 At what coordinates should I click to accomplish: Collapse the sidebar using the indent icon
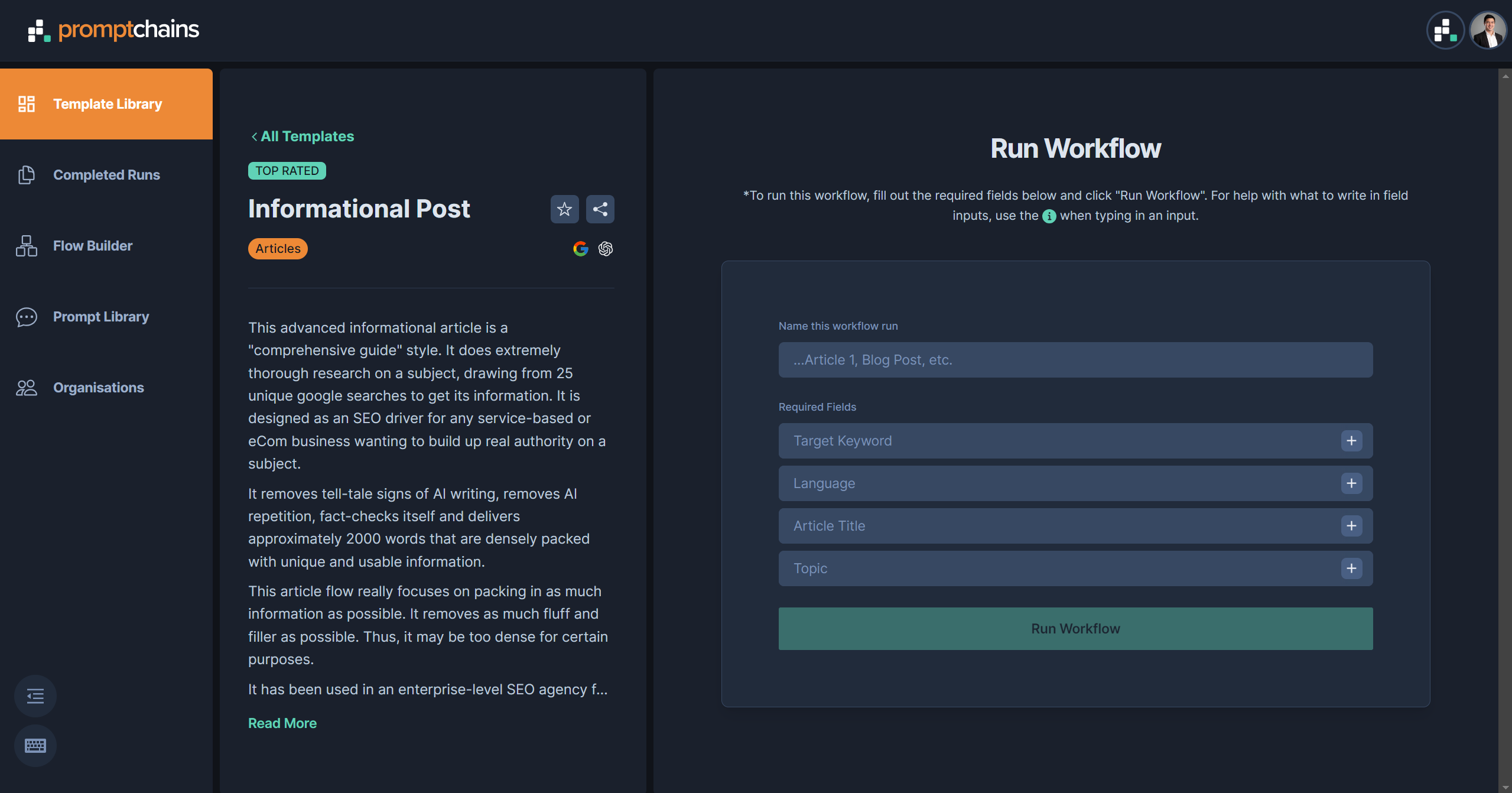tap(35, 696)
